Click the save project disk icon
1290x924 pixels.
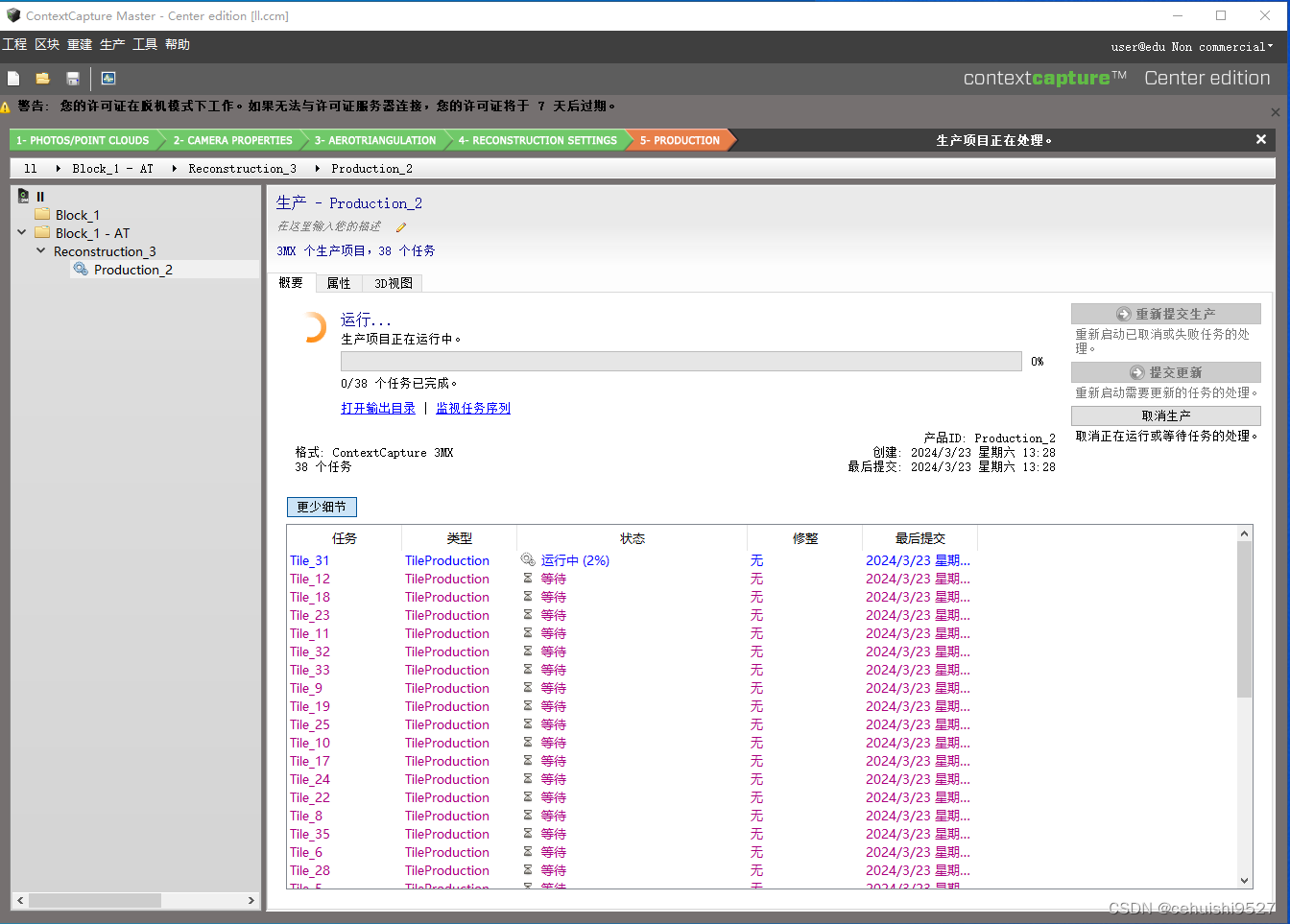(x=73, y=79)
